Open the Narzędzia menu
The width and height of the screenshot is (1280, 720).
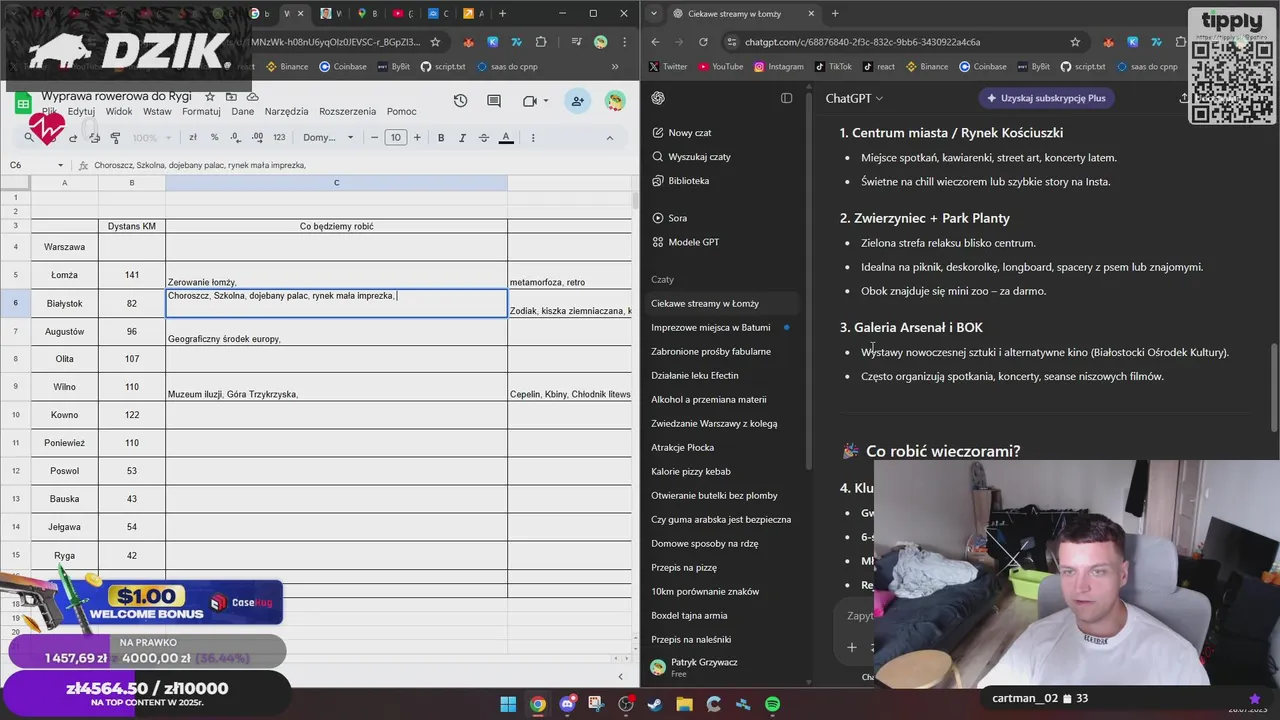(x=286, y=112)
